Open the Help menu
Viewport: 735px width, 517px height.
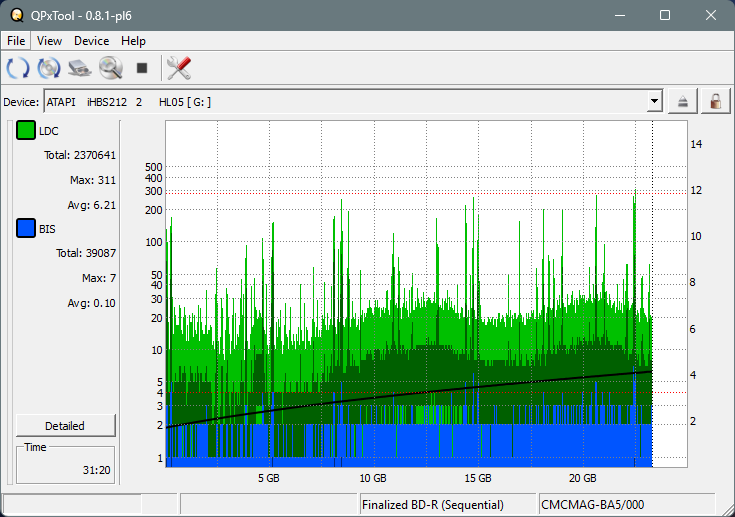133,41
